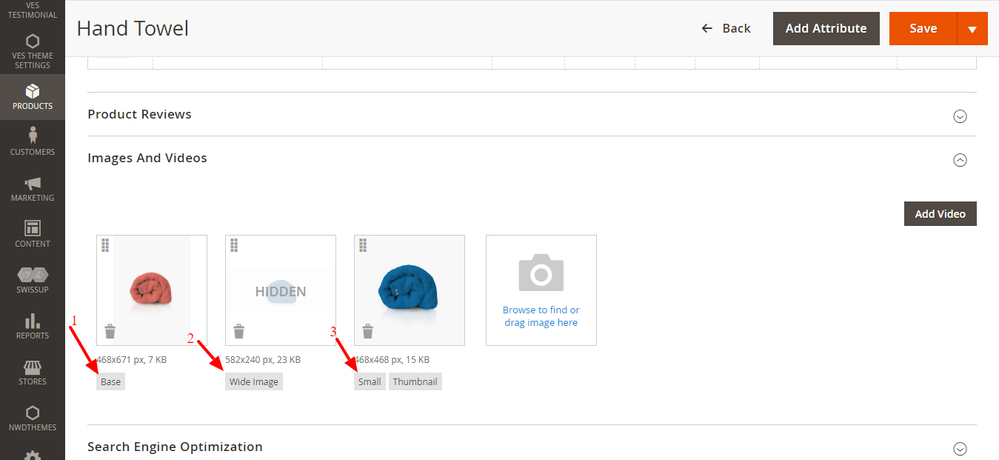
Task: Delete the blue towel image
Action: [368, 332]
